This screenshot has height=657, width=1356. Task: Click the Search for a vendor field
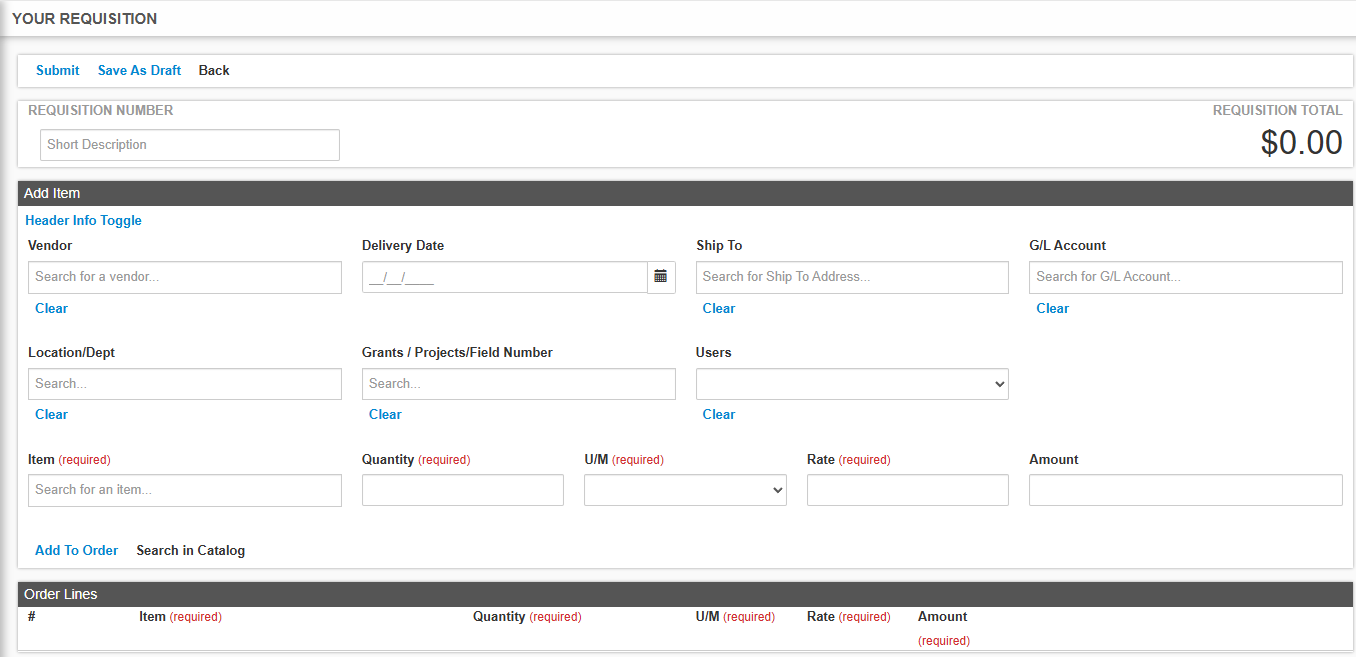pyautogui.click(x=184, y=276)
